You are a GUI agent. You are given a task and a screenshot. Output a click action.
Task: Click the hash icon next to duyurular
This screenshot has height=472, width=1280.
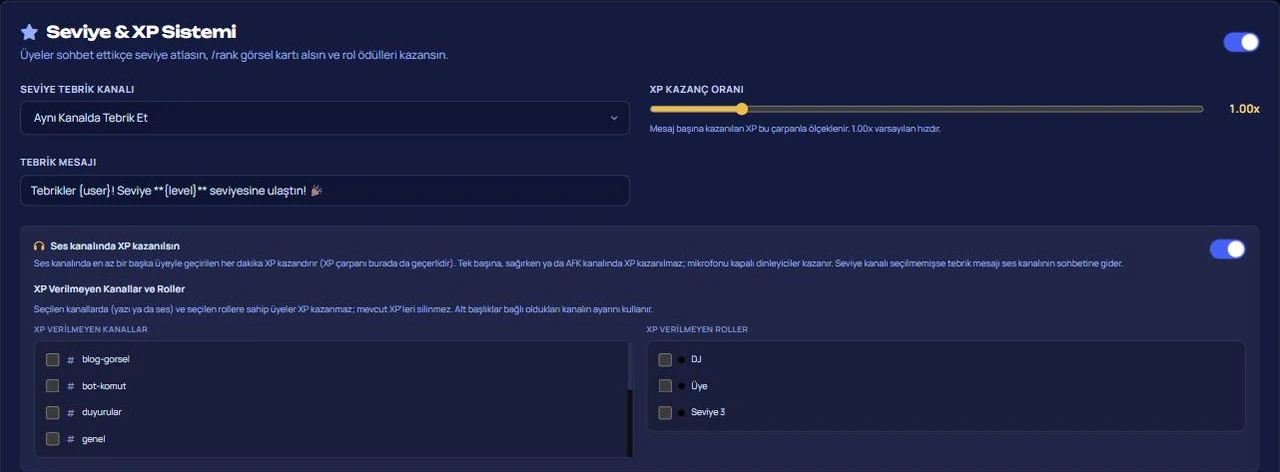tap(71, 412)
